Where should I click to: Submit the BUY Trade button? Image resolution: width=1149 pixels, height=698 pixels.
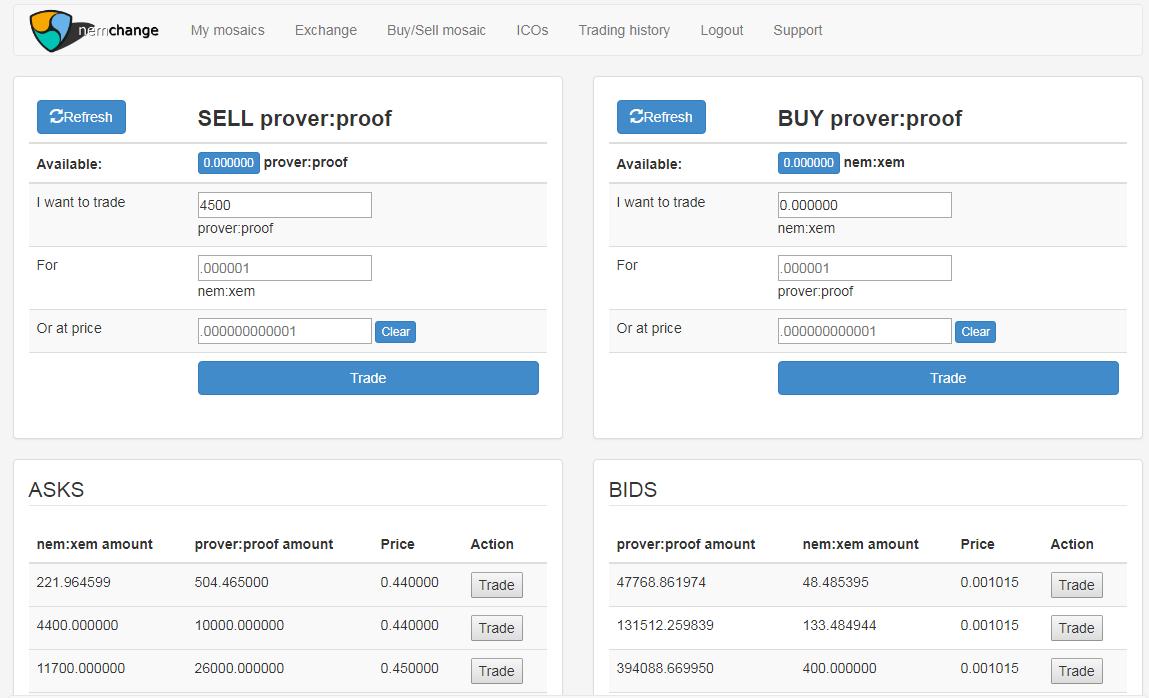pos(948,378)
